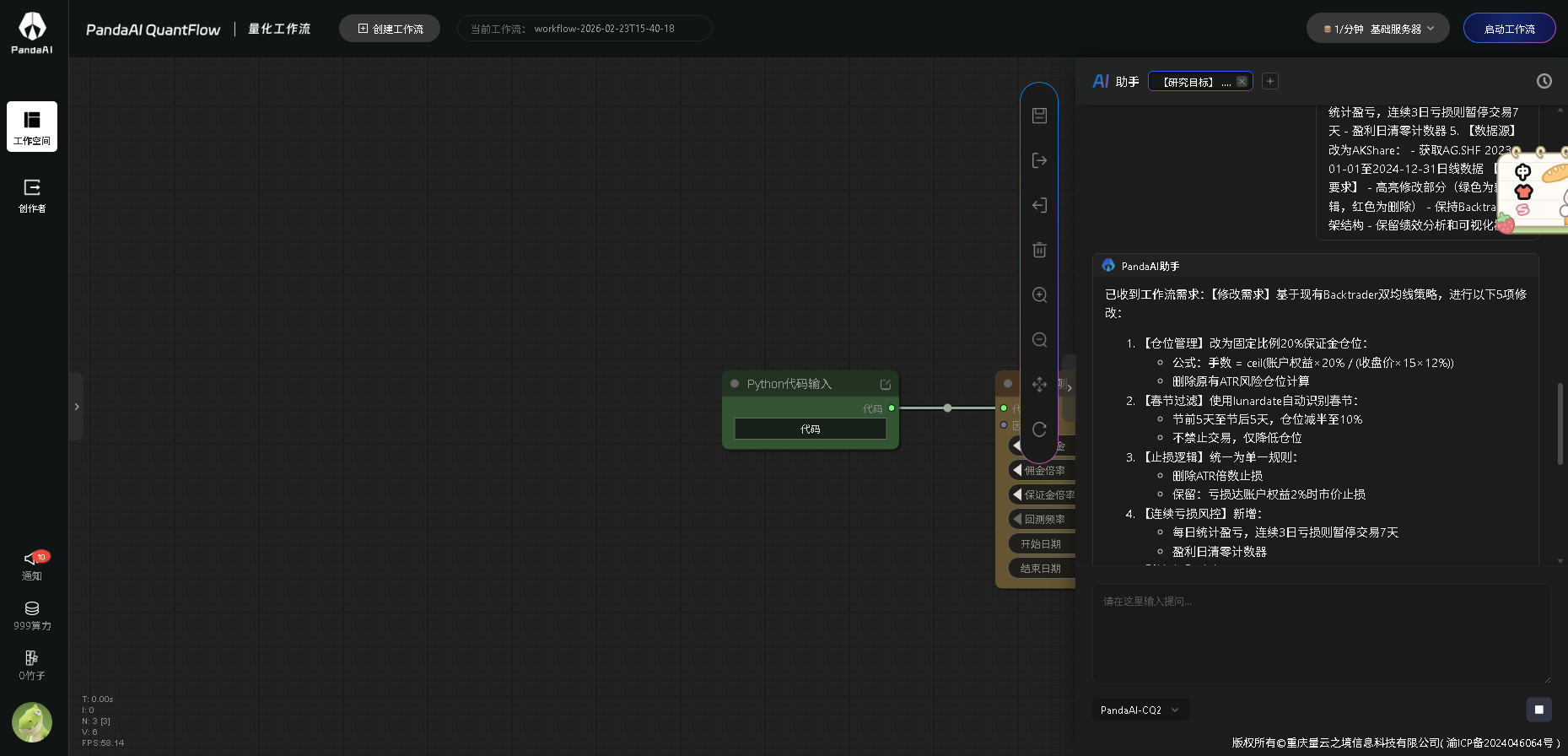Viewport: 1568px width, 756px height.
Task: Click the trash delete icon on canvas toolbar
Action: 1039,250
